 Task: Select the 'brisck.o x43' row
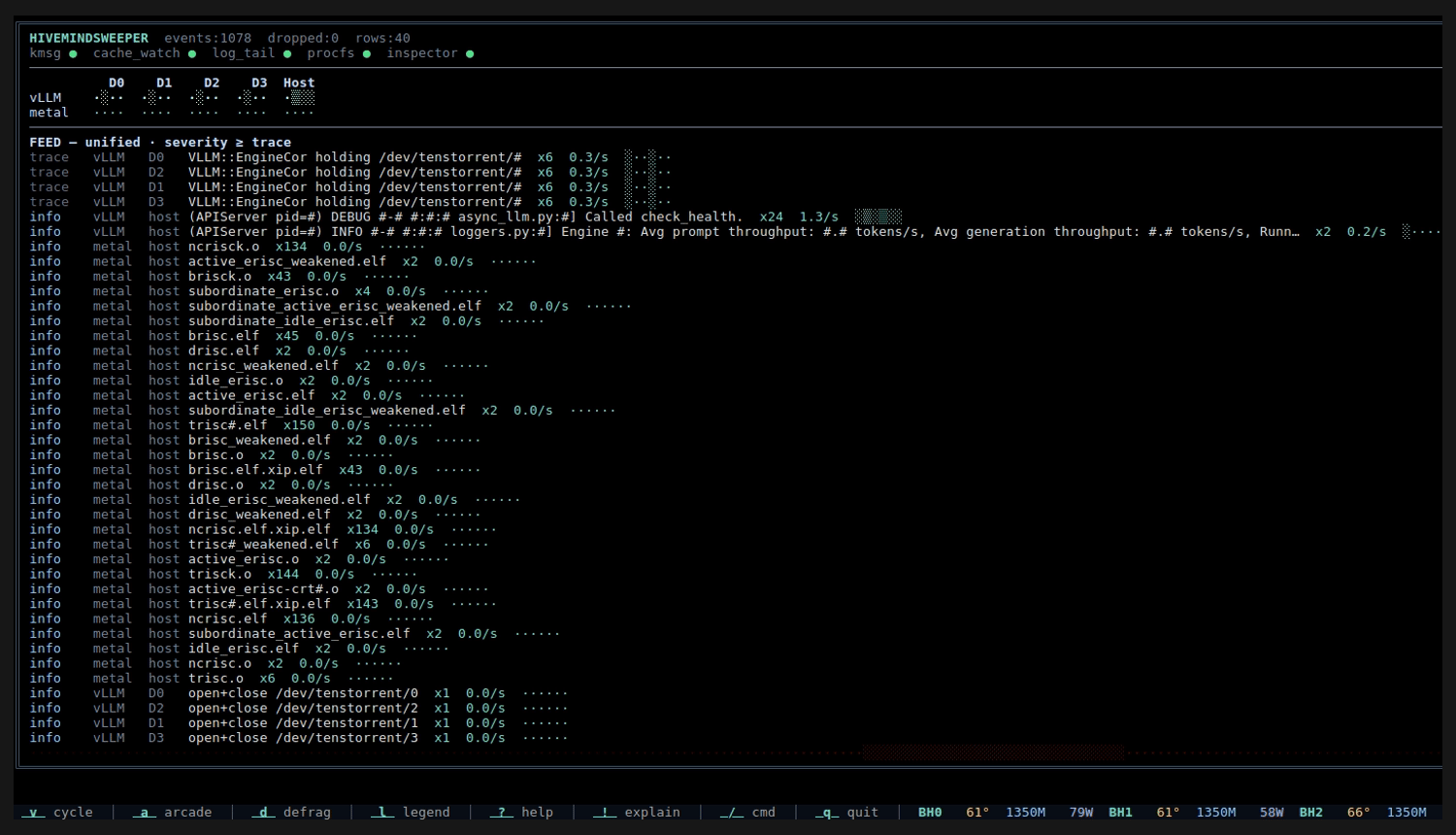click(219, 276)
